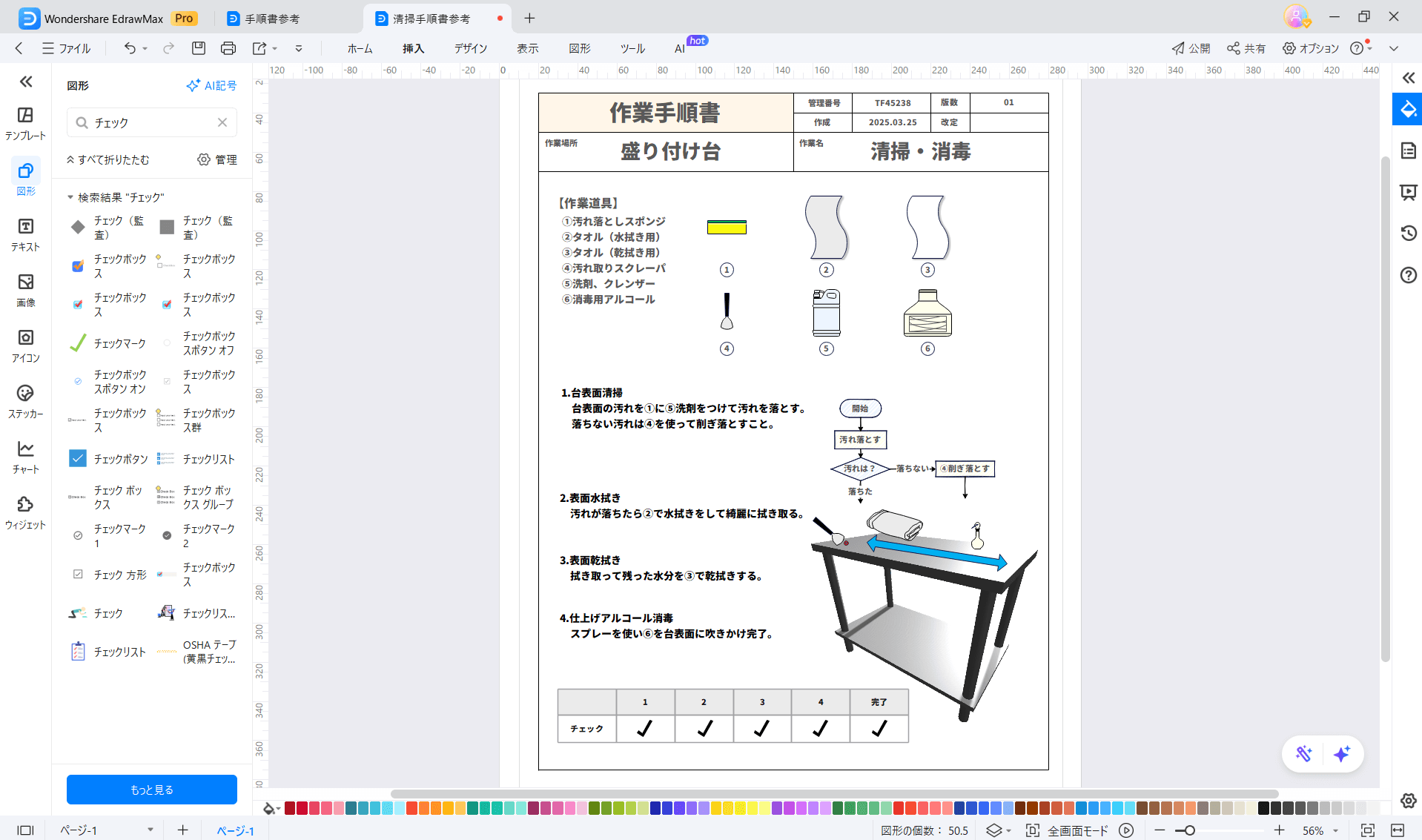Open the export options dropdown arrow

pyautogui.click(x=274, y=48)
